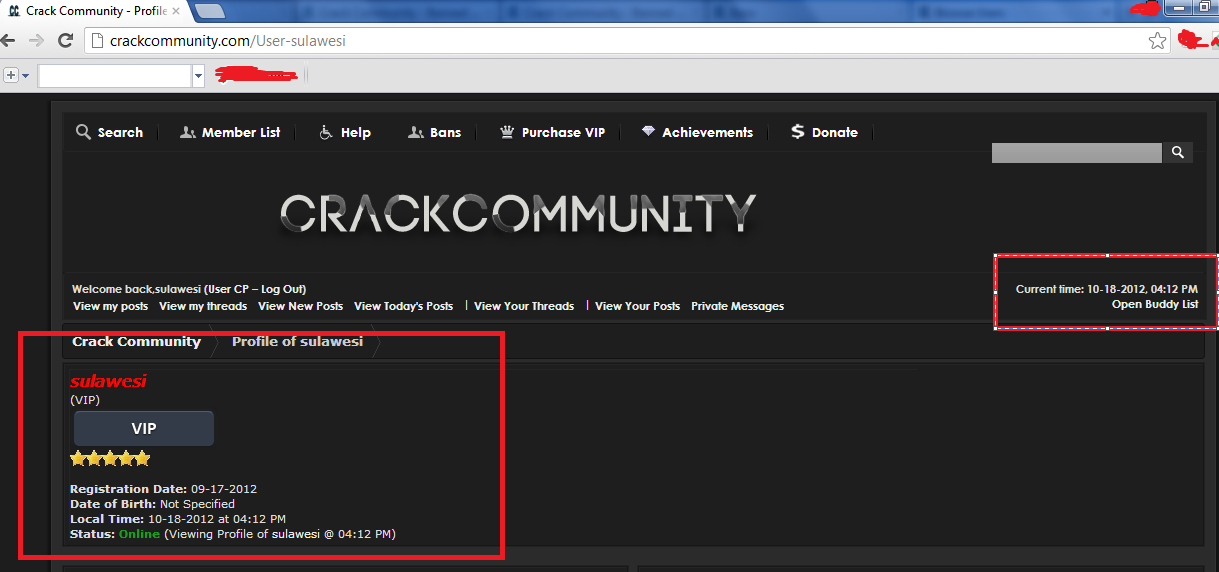Click the five gold stars rating
The height and width of the screenshot is (572, 1219).
pyautogui.click(x=110, y=459)
